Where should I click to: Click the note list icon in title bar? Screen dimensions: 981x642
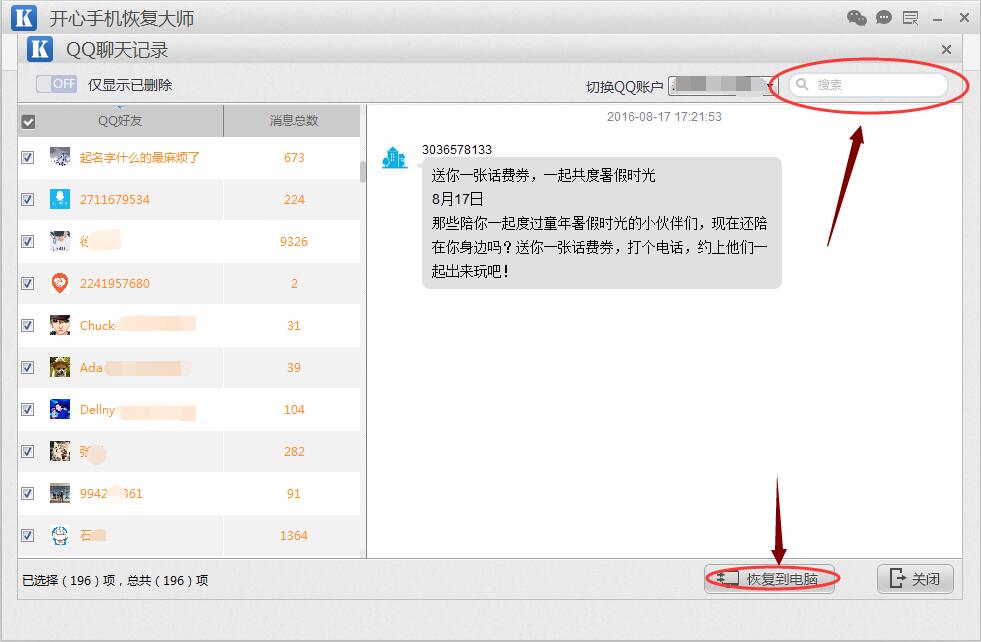(910, 18)
